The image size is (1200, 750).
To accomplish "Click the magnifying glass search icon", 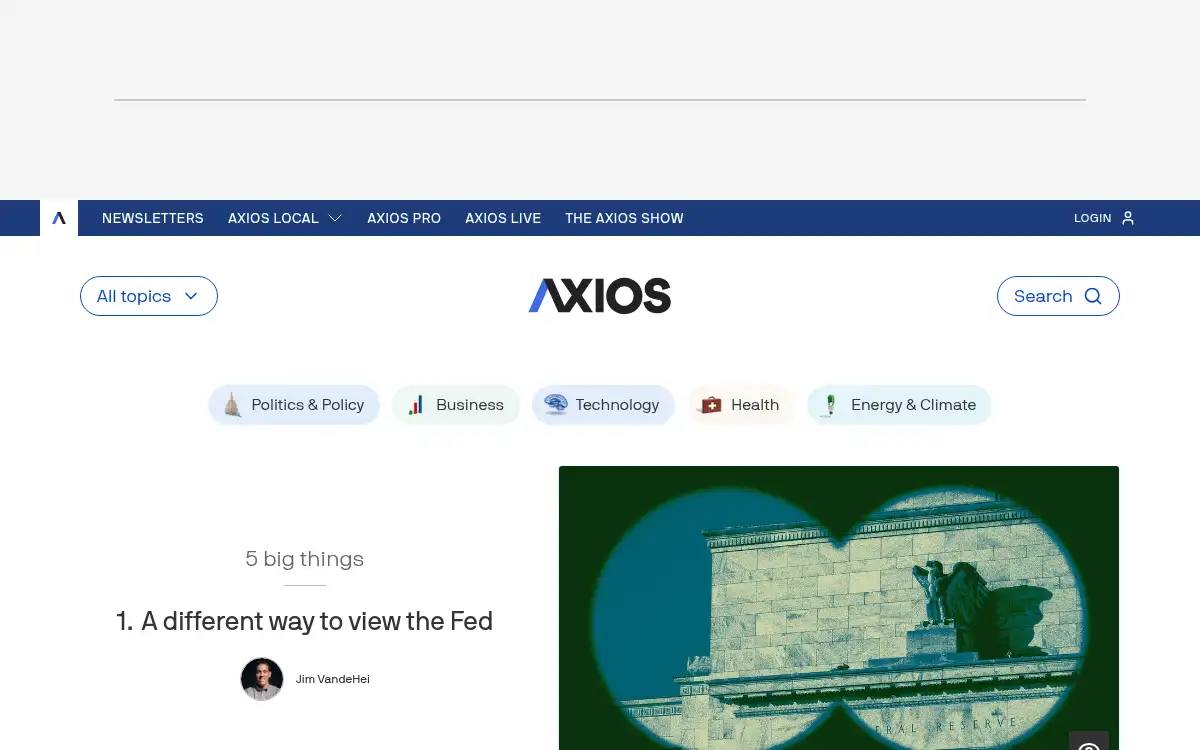I will coord(1093,296).
